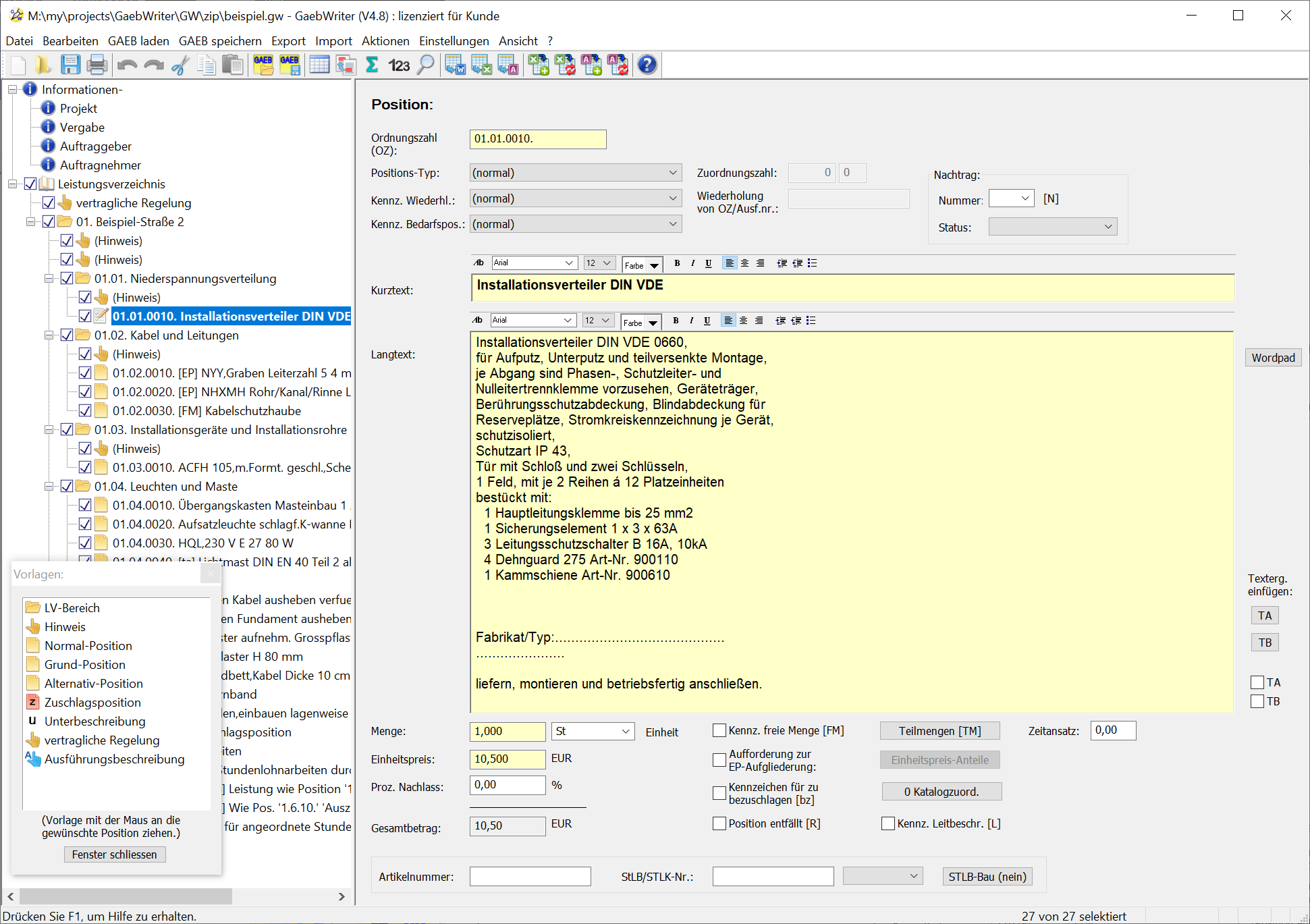Uncheck Leistungsverzeichnis tree checkbox
Screen dimensions: 1310x924
coord(30,184)
